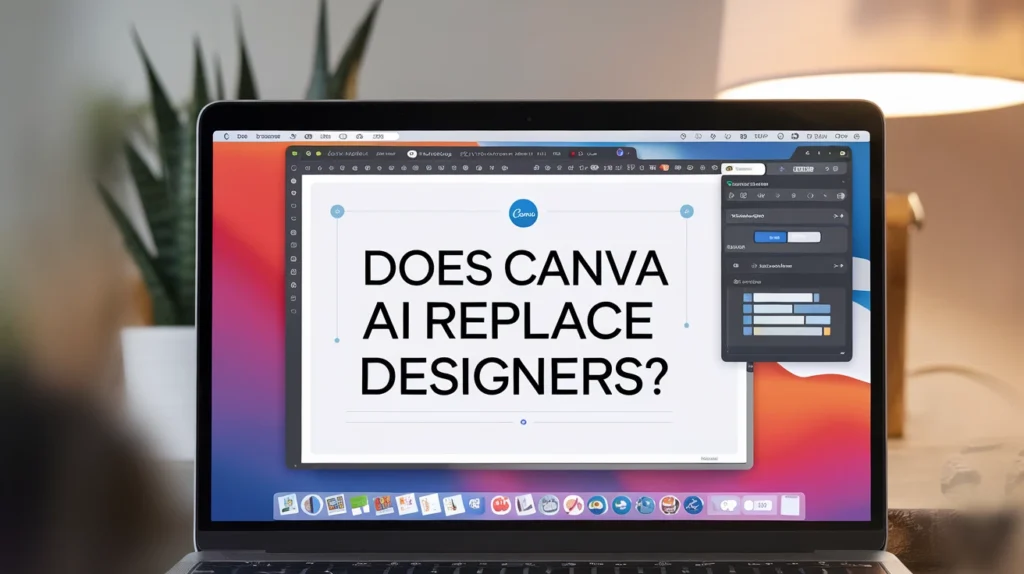
Task: Select the left round handle beside Canva logo
Action: tap(337, 211)
